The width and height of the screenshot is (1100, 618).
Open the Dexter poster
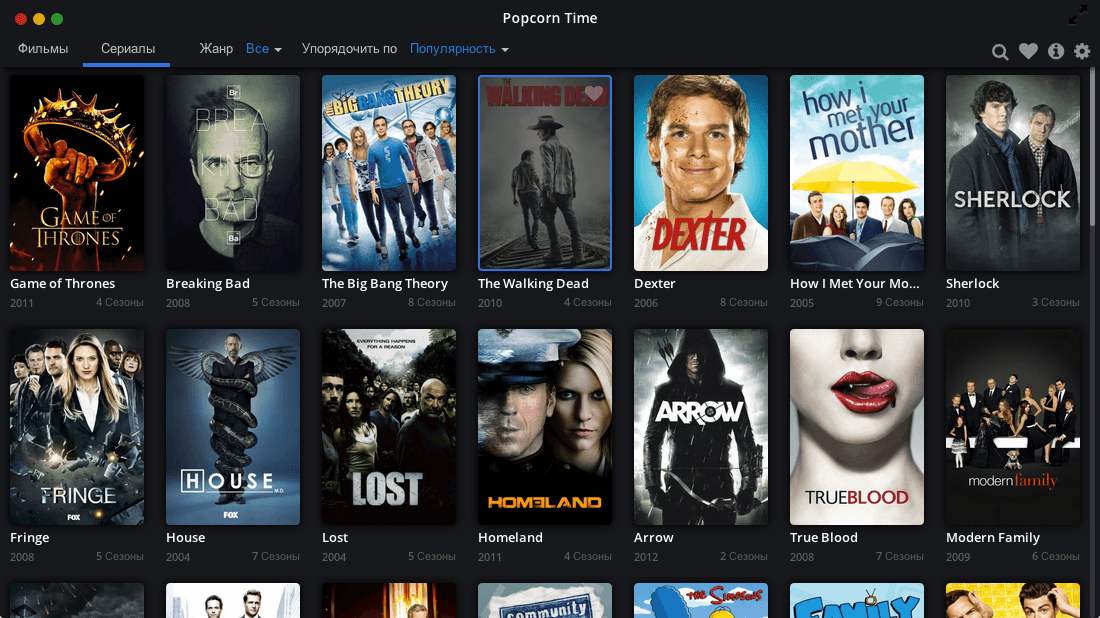tap(701, 173)
